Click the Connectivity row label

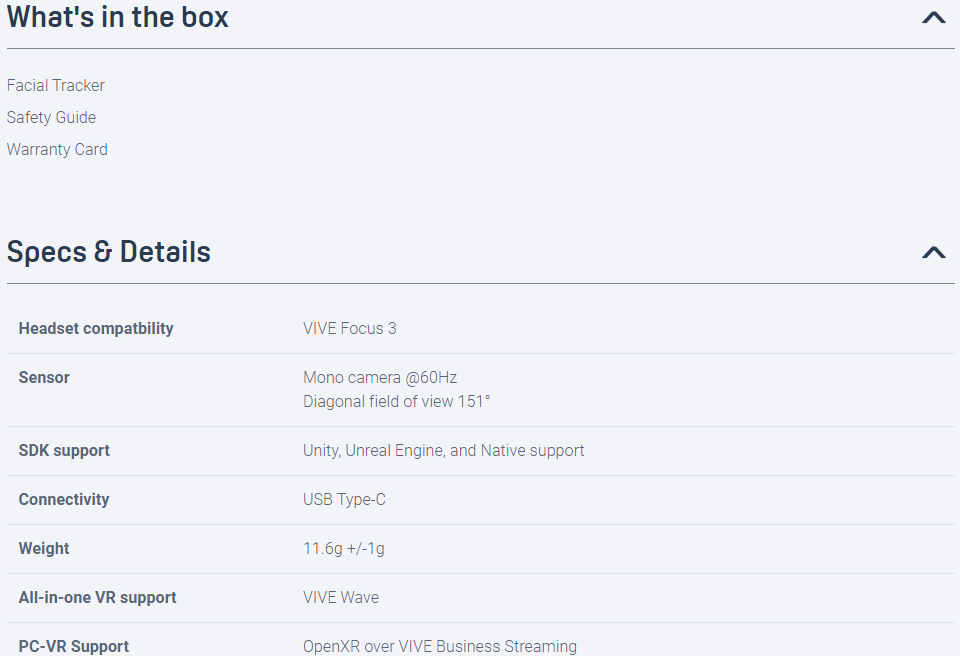pyautogui.click(x=64, y=500)
